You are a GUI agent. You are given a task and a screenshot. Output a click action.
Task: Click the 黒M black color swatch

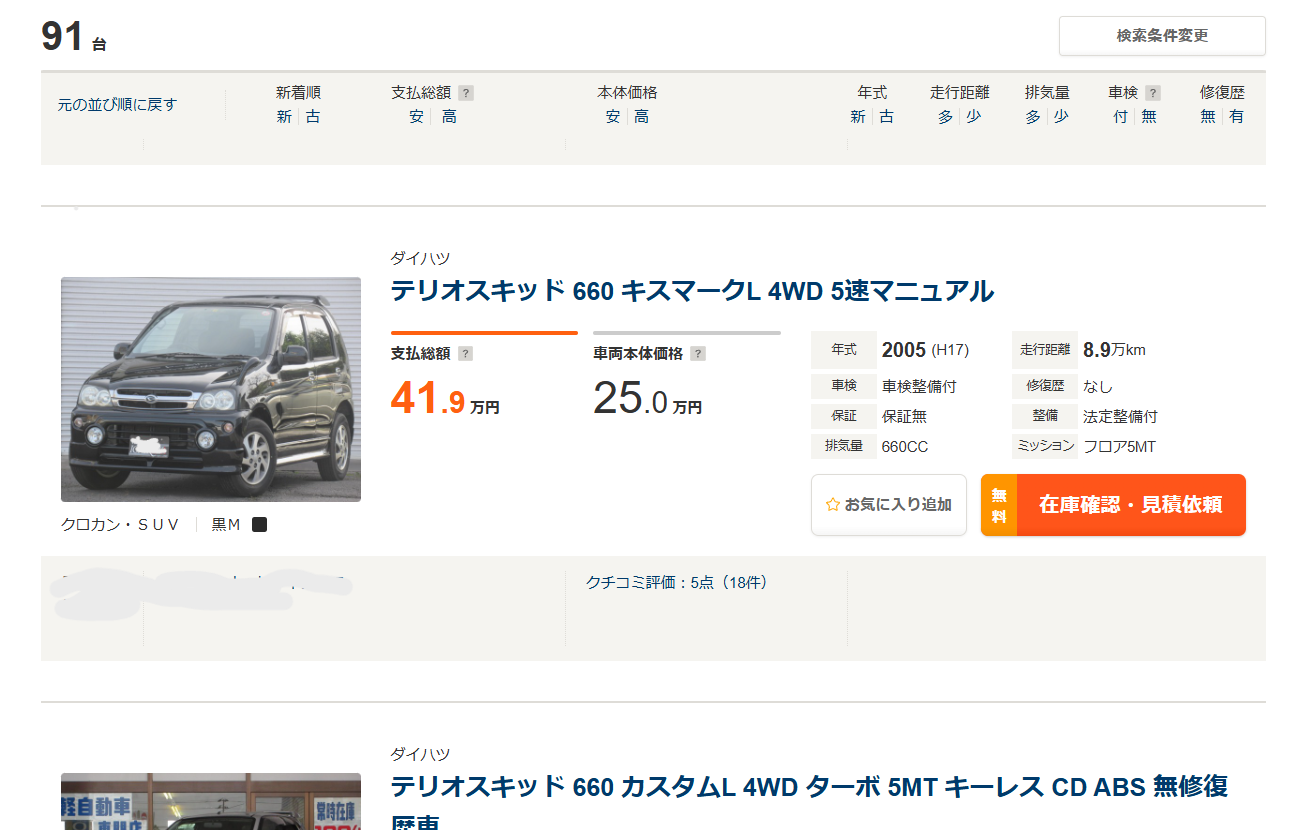click(x=259, y=524)
